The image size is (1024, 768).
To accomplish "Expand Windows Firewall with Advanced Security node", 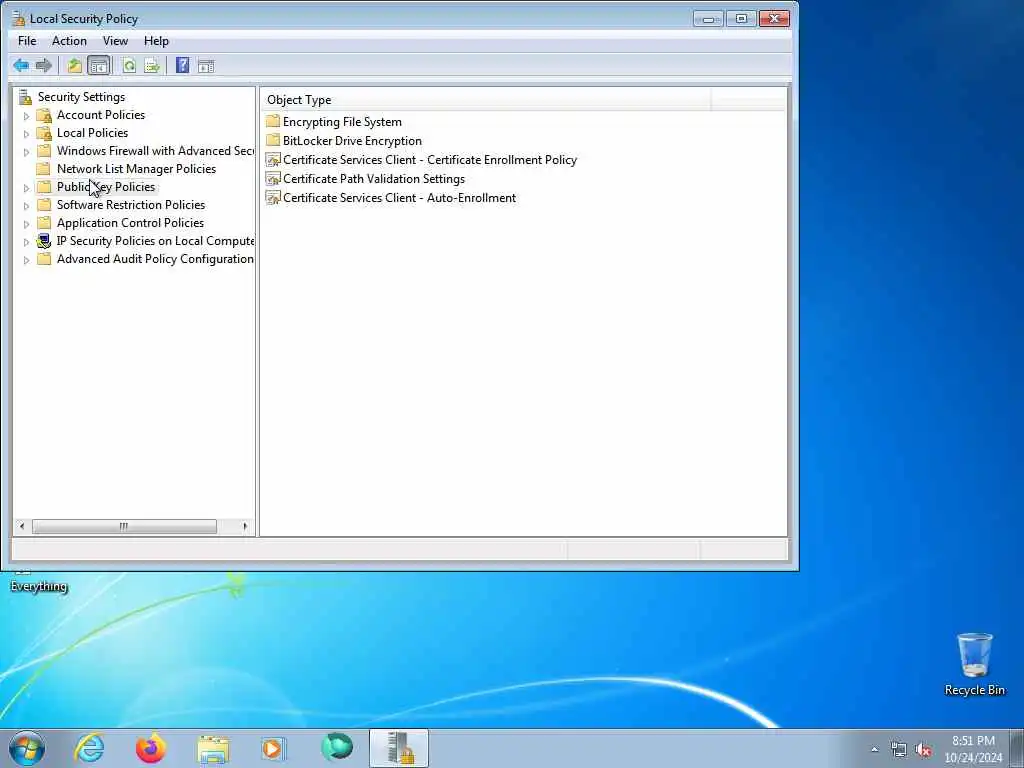I will 26,152.
